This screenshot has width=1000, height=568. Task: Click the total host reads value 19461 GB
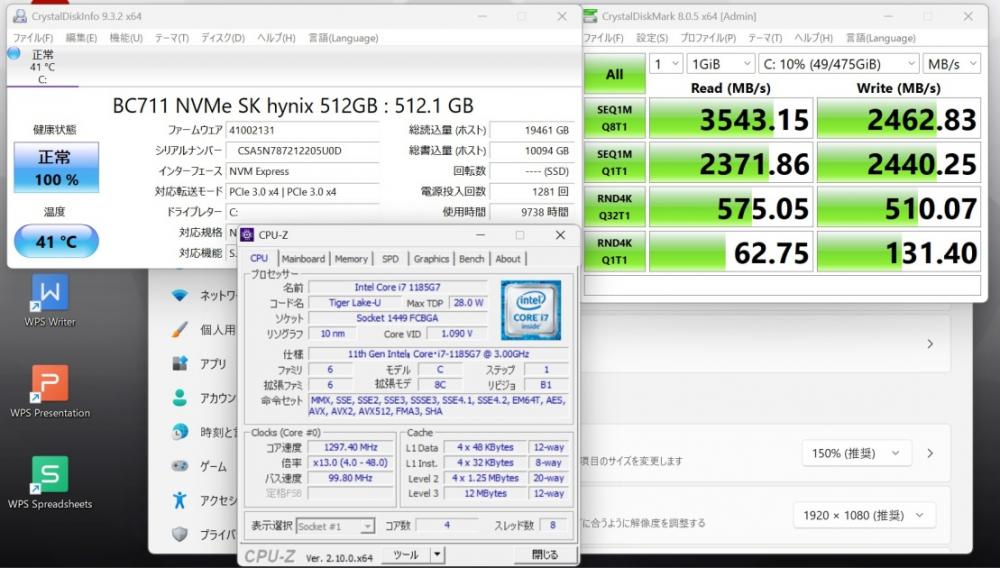[531, 130]
